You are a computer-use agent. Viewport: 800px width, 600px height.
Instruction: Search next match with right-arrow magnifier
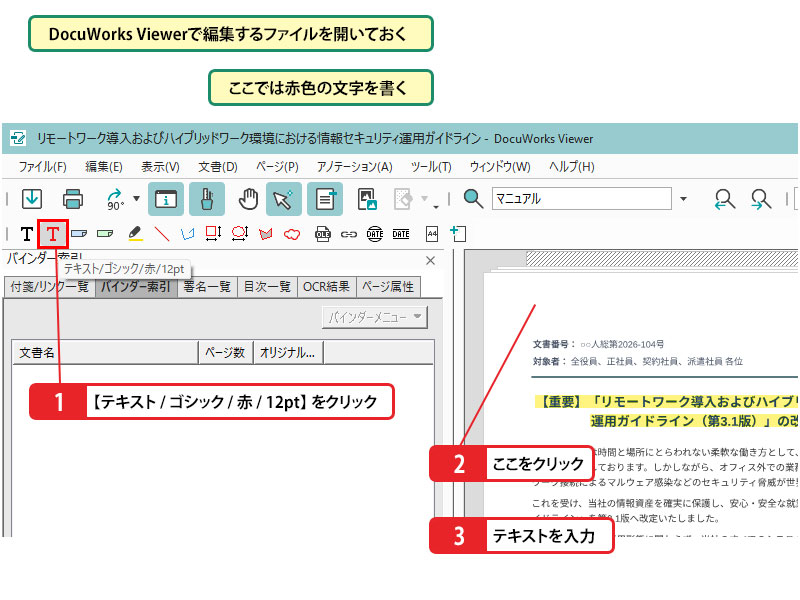(761, 198)
